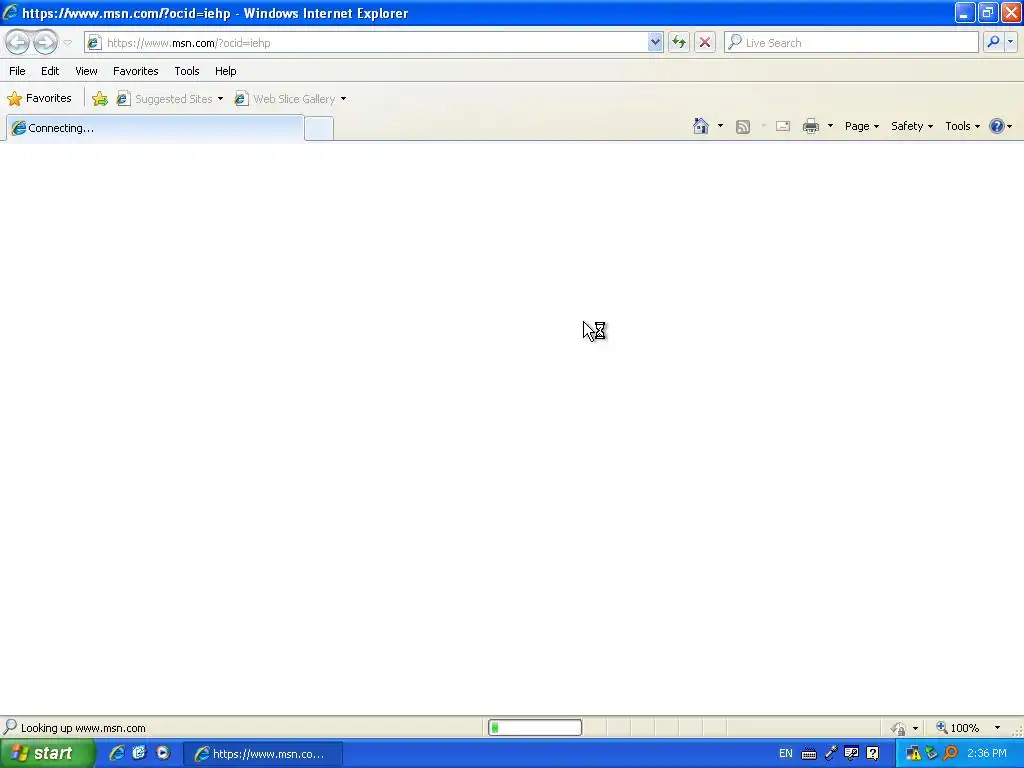Click the Forward navigation arrow
1024x768 pixels.
(45, 42)
